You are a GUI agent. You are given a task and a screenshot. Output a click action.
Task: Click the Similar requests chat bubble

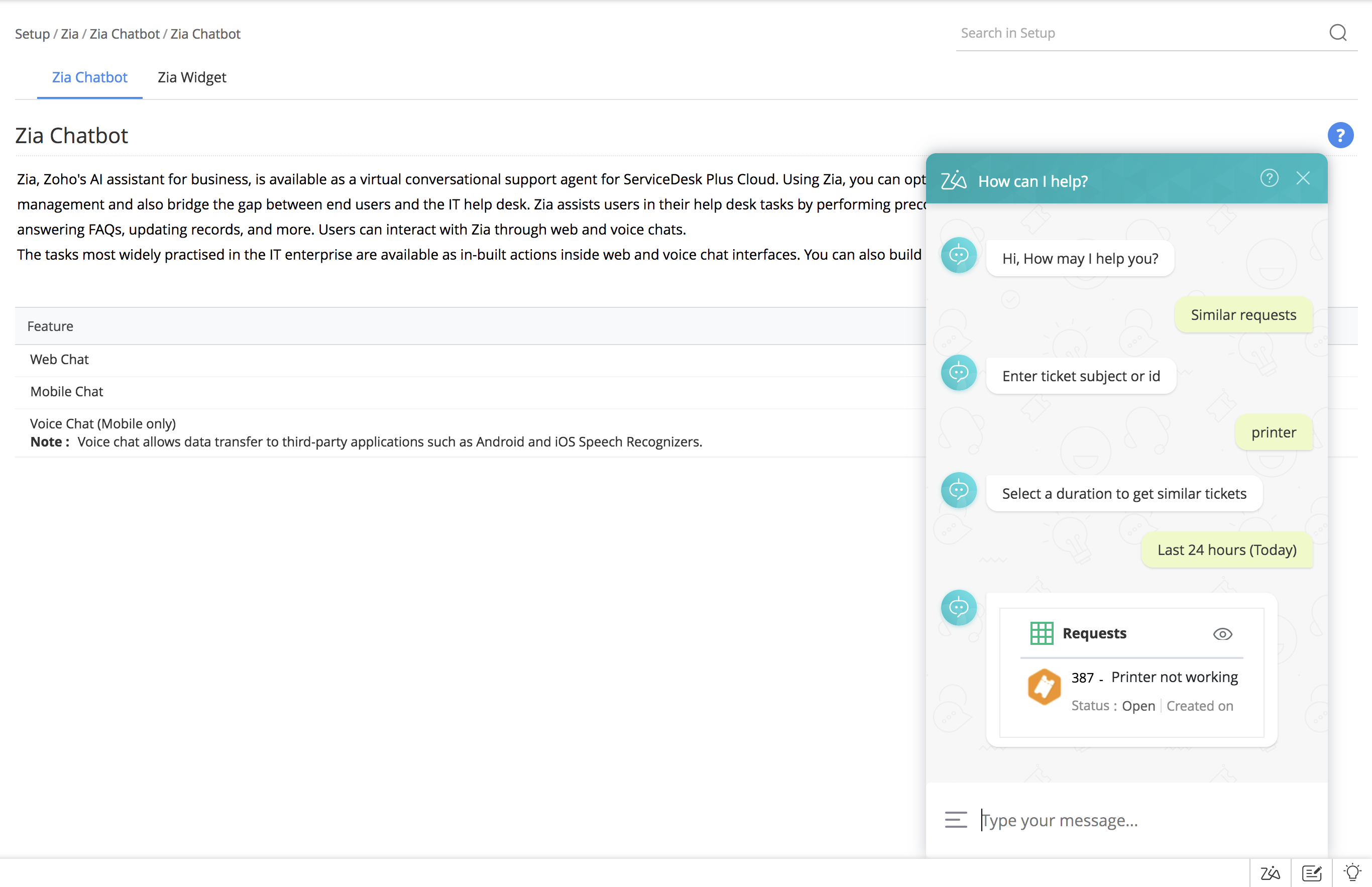point(1243,315)
